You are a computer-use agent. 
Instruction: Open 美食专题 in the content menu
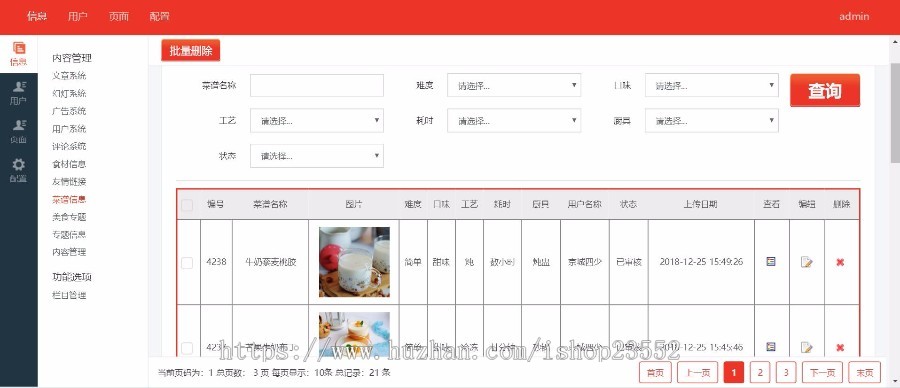click(x=69, y=217)
